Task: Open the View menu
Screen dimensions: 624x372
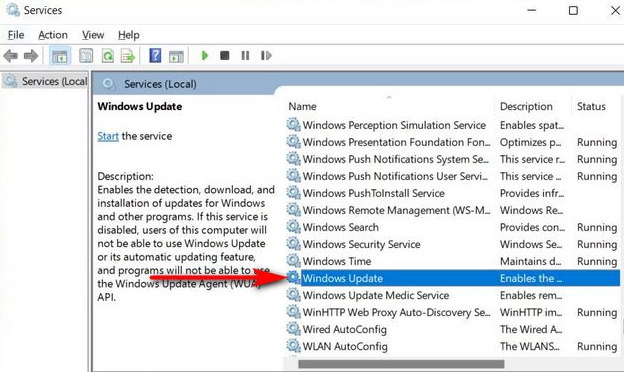Action: [x=93, y=35]
